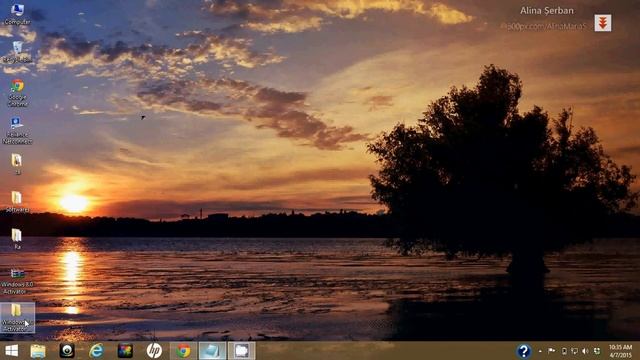This screenshot has width=640, height=360.
Task: Open the blue Help question mark icon
Action: click(x=524, y=351)
